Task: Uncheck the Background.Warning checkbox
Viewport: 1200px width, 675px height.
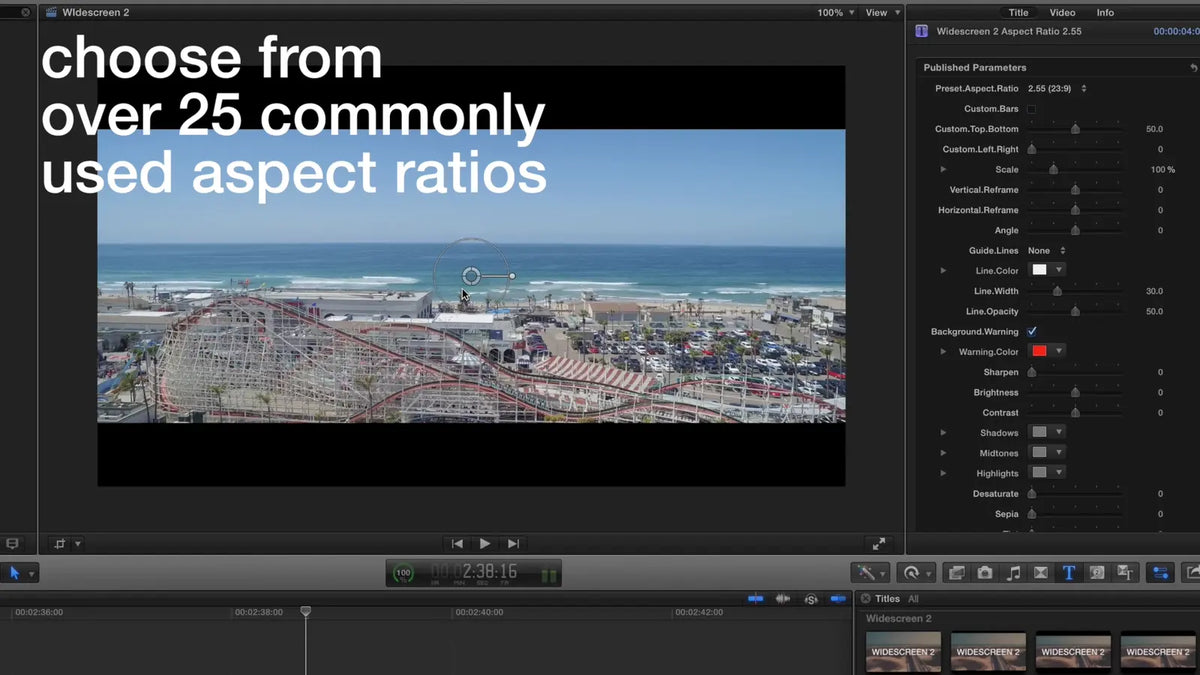Action: coord(1031,331)
